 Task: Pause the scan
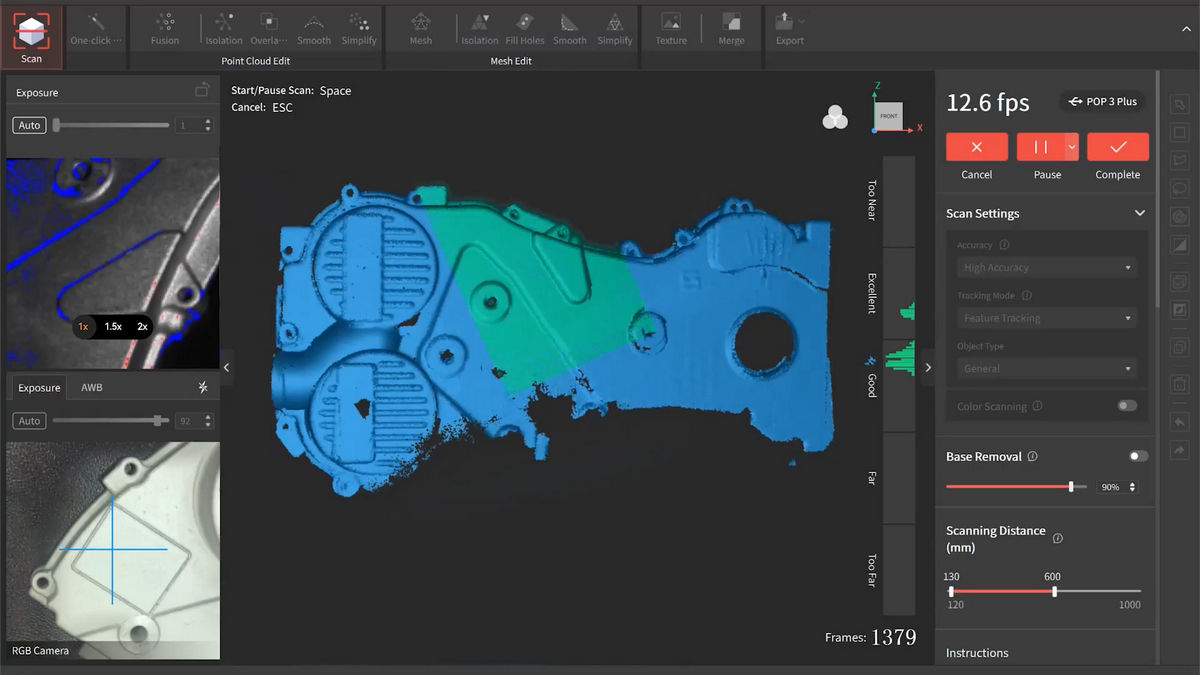(x=1041, y=147)
